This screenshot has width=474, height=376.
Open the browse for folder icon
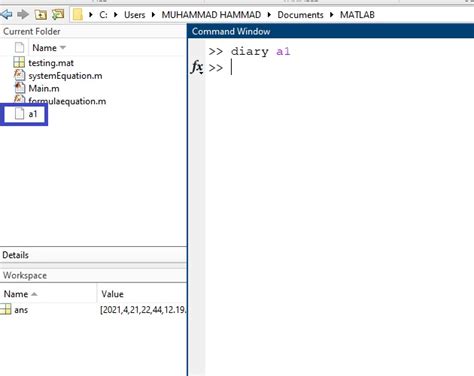point(58,14)
